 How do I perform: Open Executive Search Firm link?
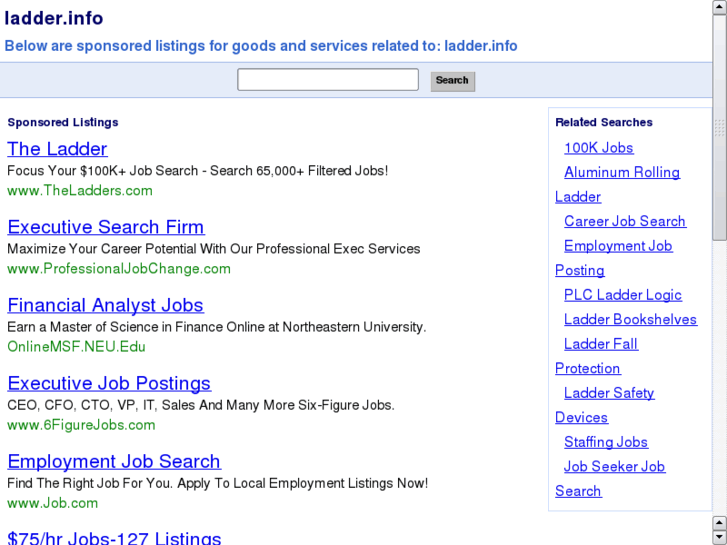pyautogui.click(x=106, y=227)
